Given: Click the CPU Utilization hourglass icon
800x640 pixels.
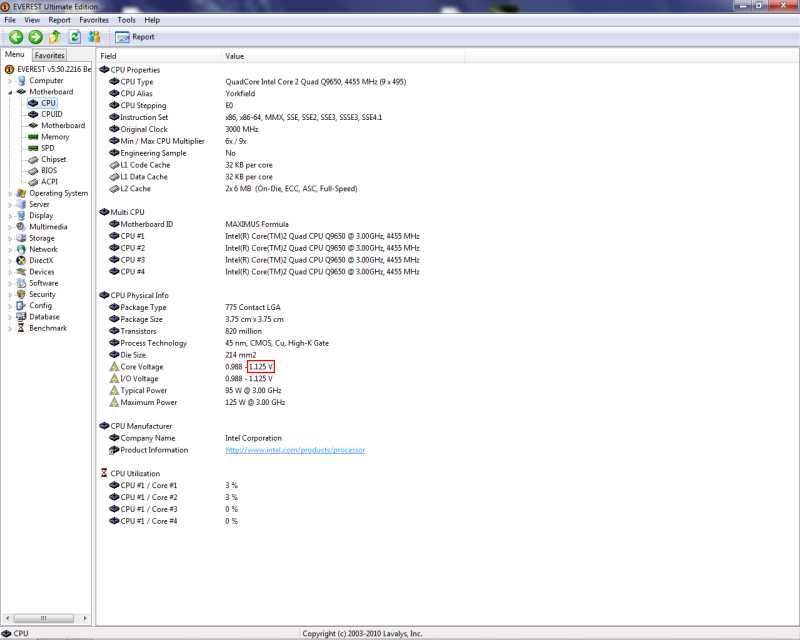Looking at the screenshot, I should [104, 473].
